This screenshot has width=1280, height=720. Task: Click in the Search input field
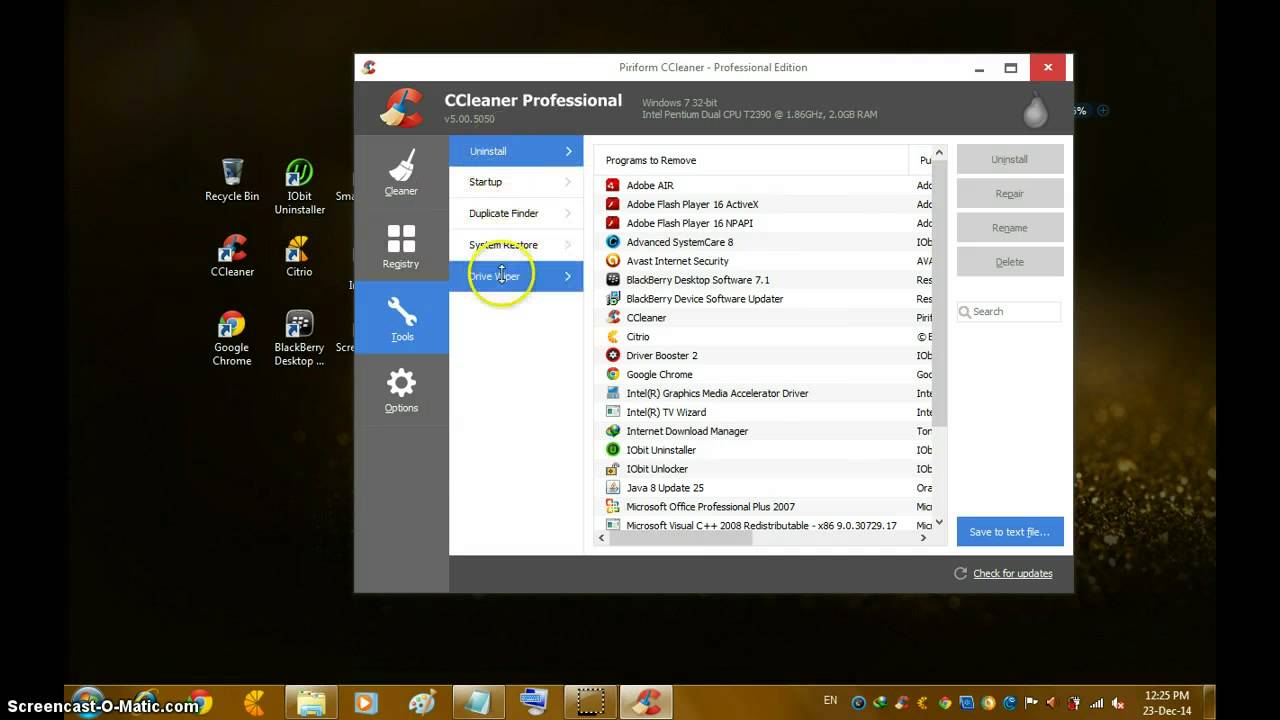pyautogui.click(x=1009, y=311)
